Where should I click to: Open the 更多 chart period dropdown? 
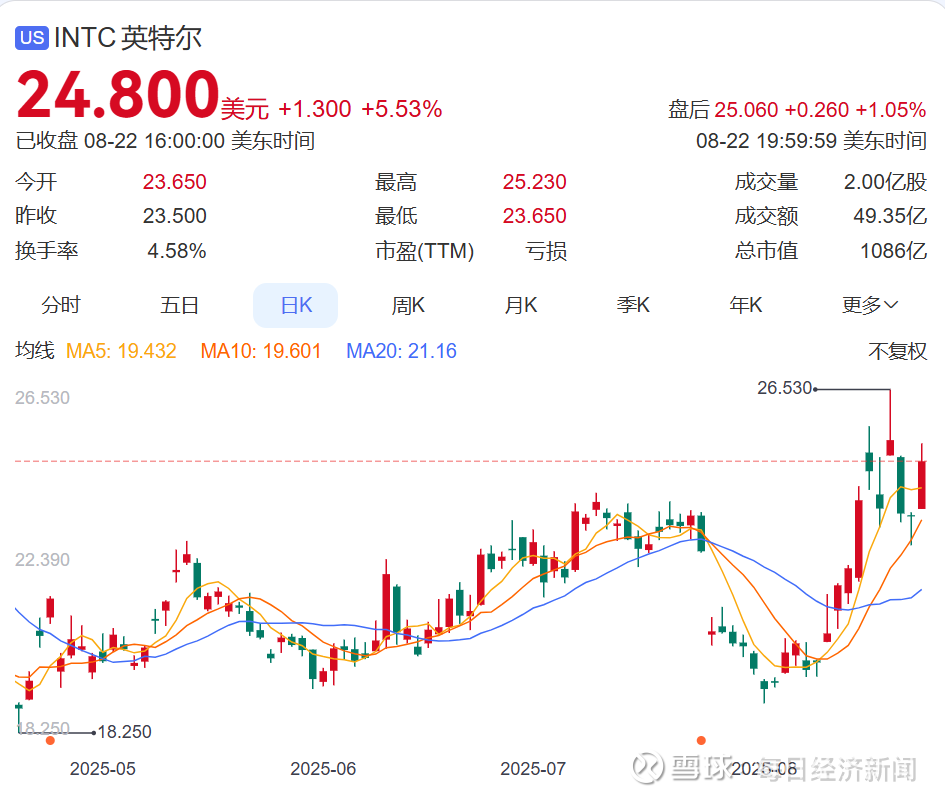pos(870,305)
